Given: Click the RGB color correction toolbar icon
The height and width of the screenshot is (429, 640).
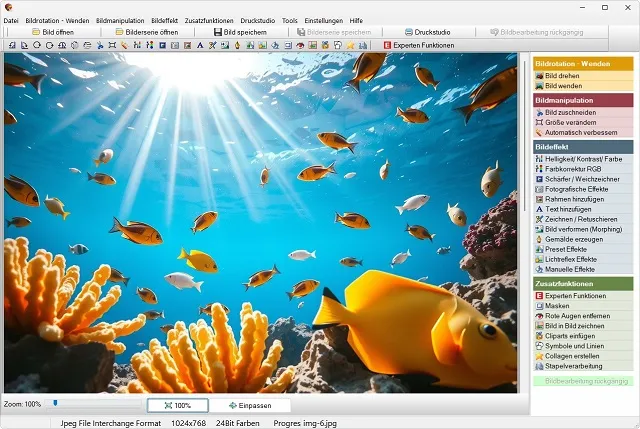Looking at the screenshot, I should [x=150, y=45].
